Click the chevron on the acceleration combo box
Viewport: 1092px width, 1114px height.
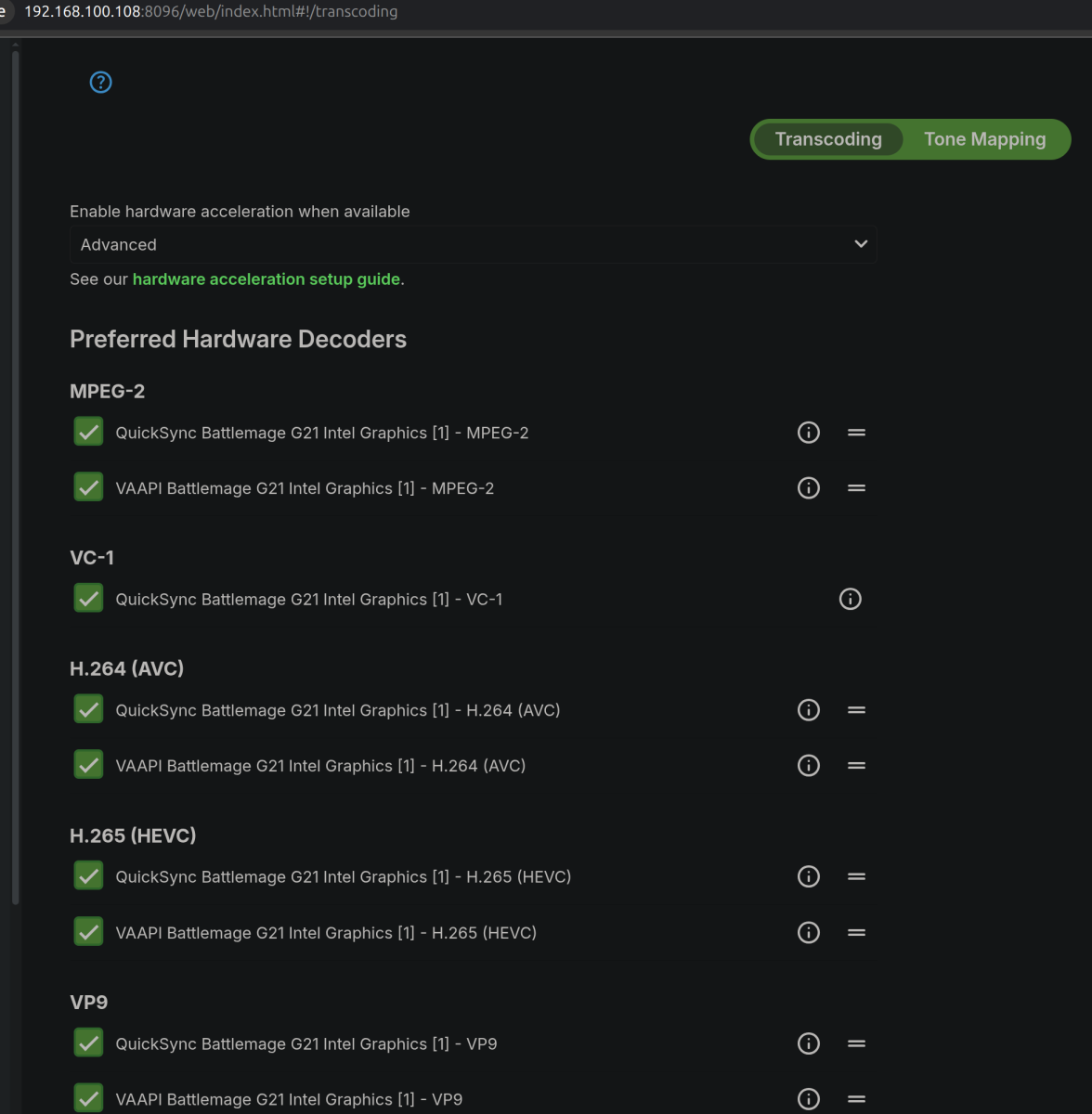860,244
